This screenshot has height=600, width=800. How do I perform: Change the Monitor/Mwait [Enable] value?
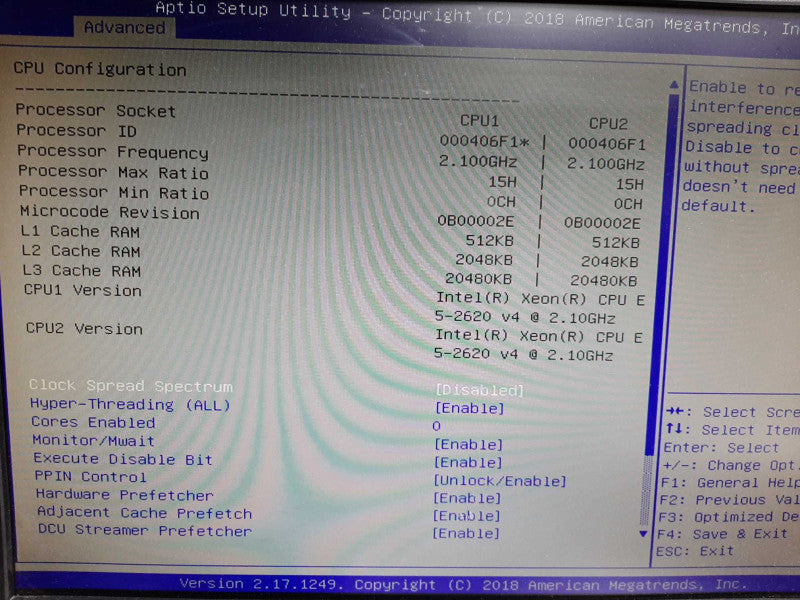pyautogui.click(x=468, y=444)
